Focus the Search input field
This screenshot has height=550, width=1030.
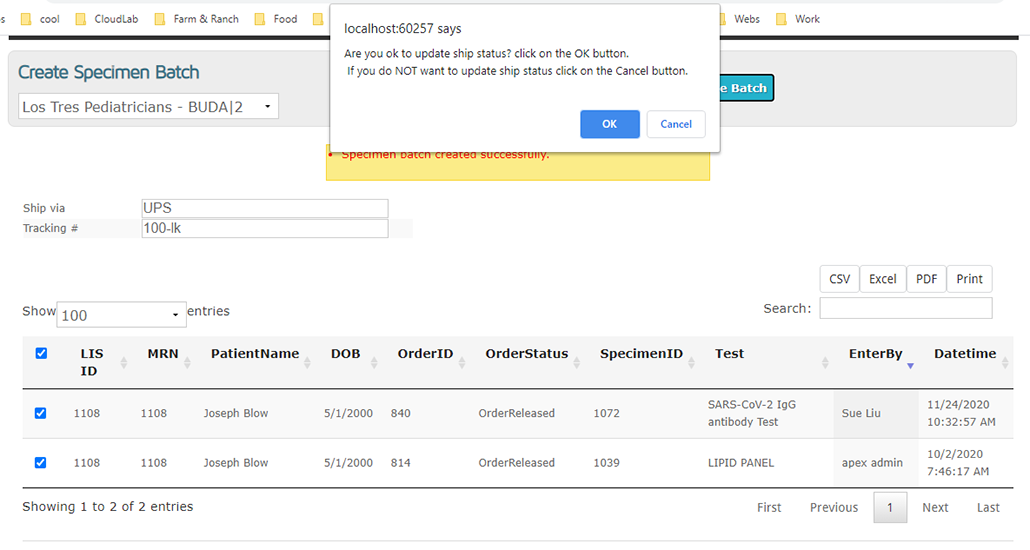point(906,308)
